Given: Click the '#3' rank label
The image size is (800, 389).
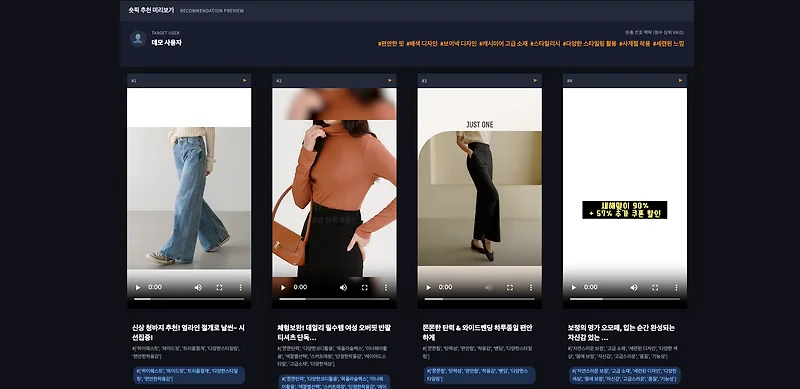Looking at the screenshot, I should [424, 81].
